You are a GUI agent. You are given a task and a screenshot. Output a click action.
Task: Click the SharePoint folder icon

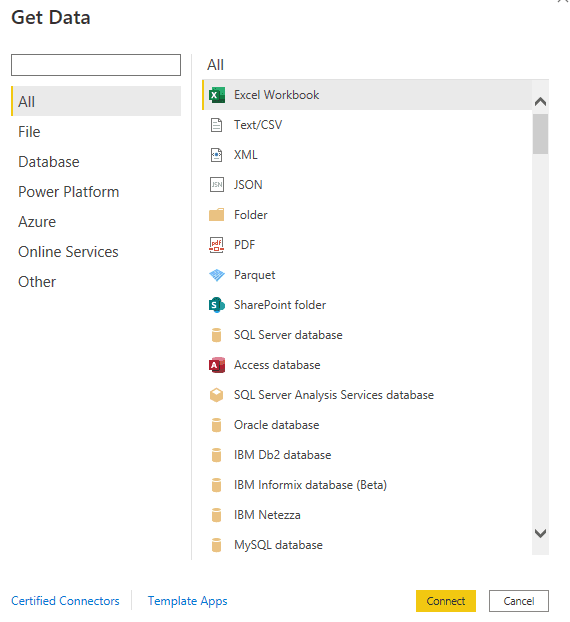pos(217,305)
